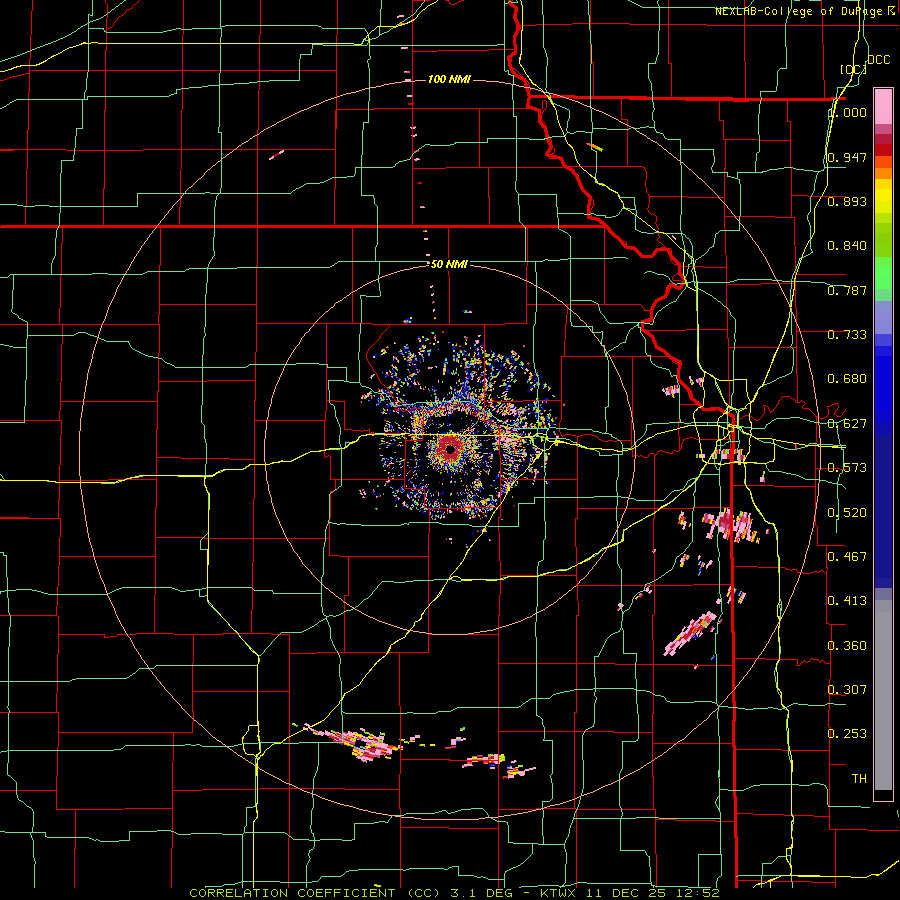Click the DCC legend header
The width and height of the screenshot is (900, 900).
879,60
